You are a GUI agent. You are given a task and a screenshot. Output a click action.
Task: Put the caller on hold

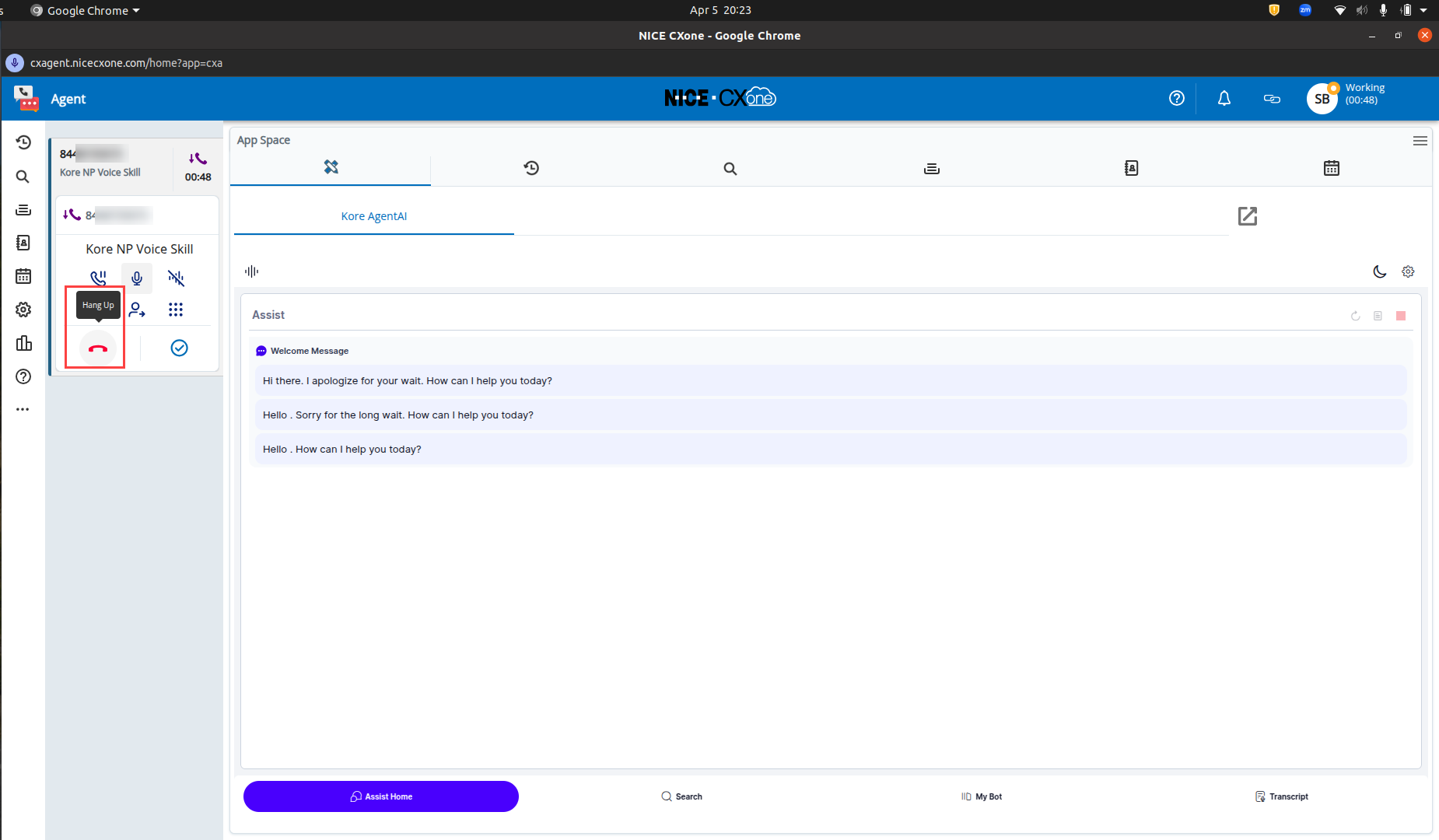point(98,278)
